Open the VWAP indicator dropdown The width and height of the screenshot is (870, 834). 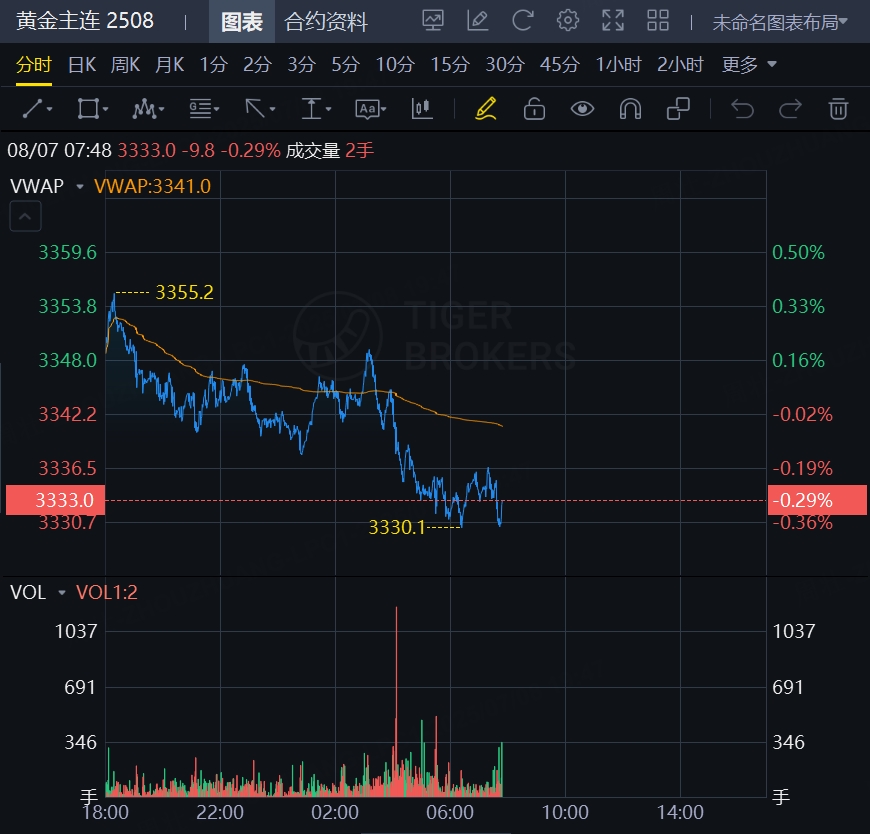pyautogui.click(x=79, y=186)
